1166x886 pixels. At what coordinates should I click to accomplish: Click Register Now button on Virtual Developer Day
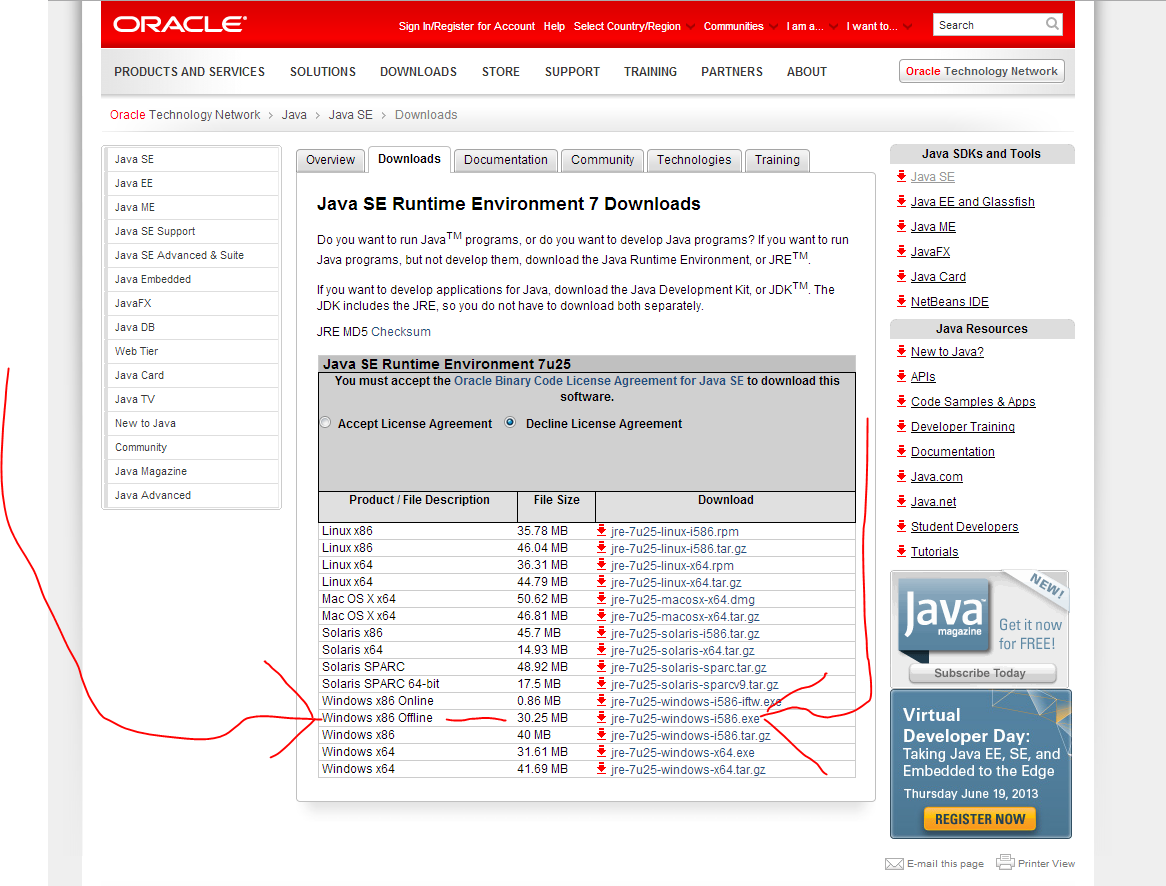click(980, 819)
